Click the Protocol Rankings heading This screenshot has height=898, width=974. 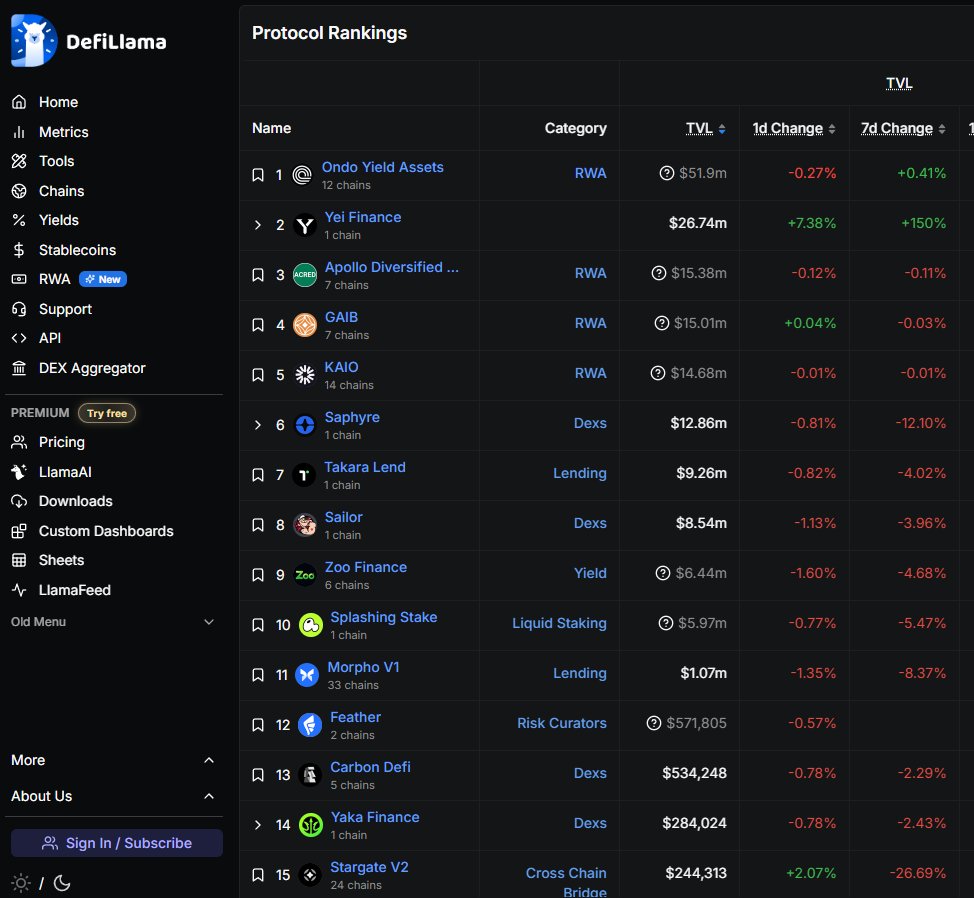(x=329, y=33)
